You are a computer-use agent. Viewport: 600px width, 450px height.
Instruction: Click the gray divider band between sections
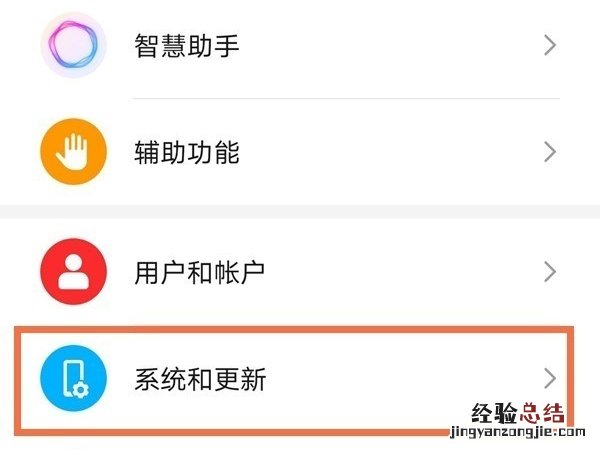click(300, 212)
